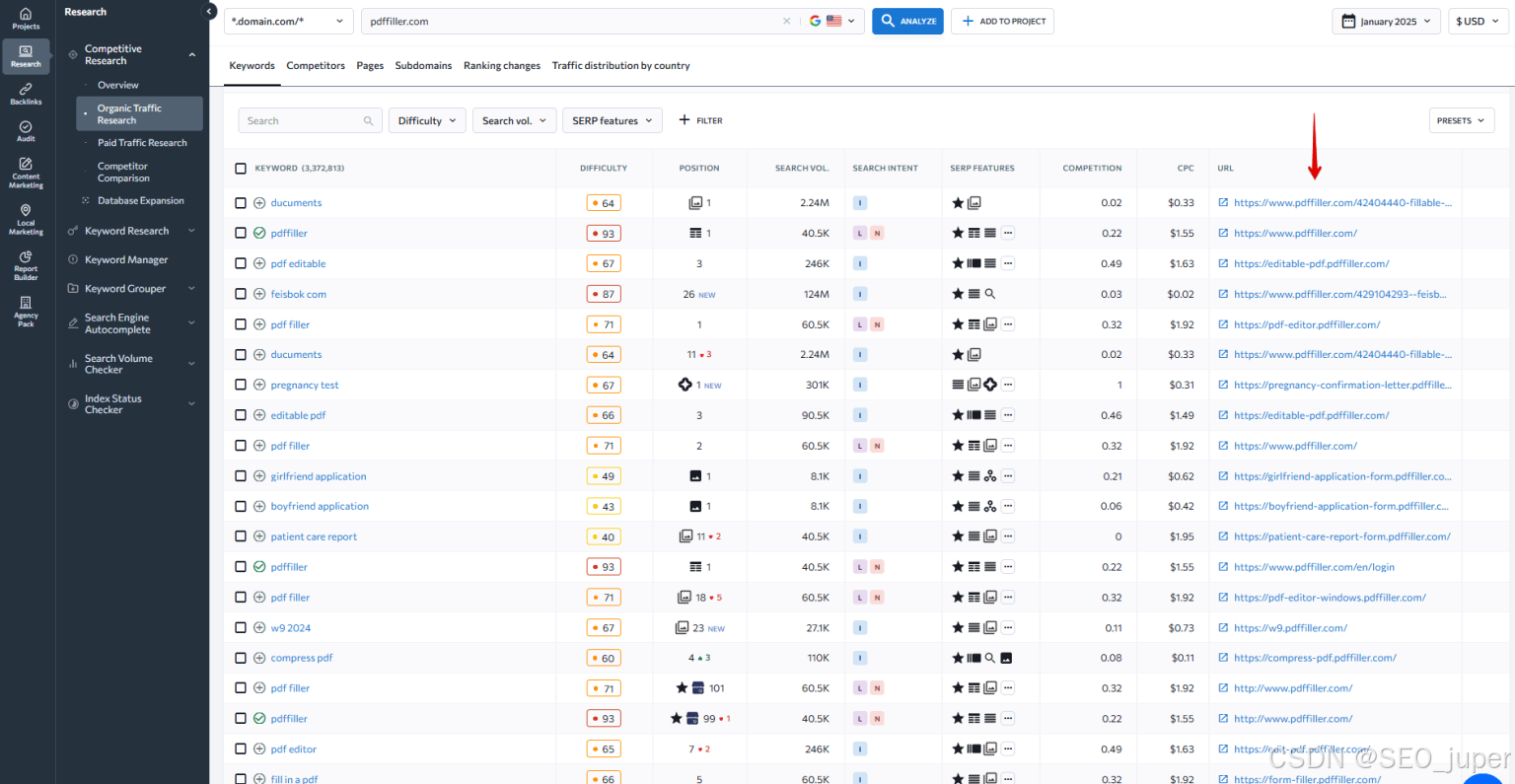Open the Projects icon in sidebar

(x=26, y=18)
